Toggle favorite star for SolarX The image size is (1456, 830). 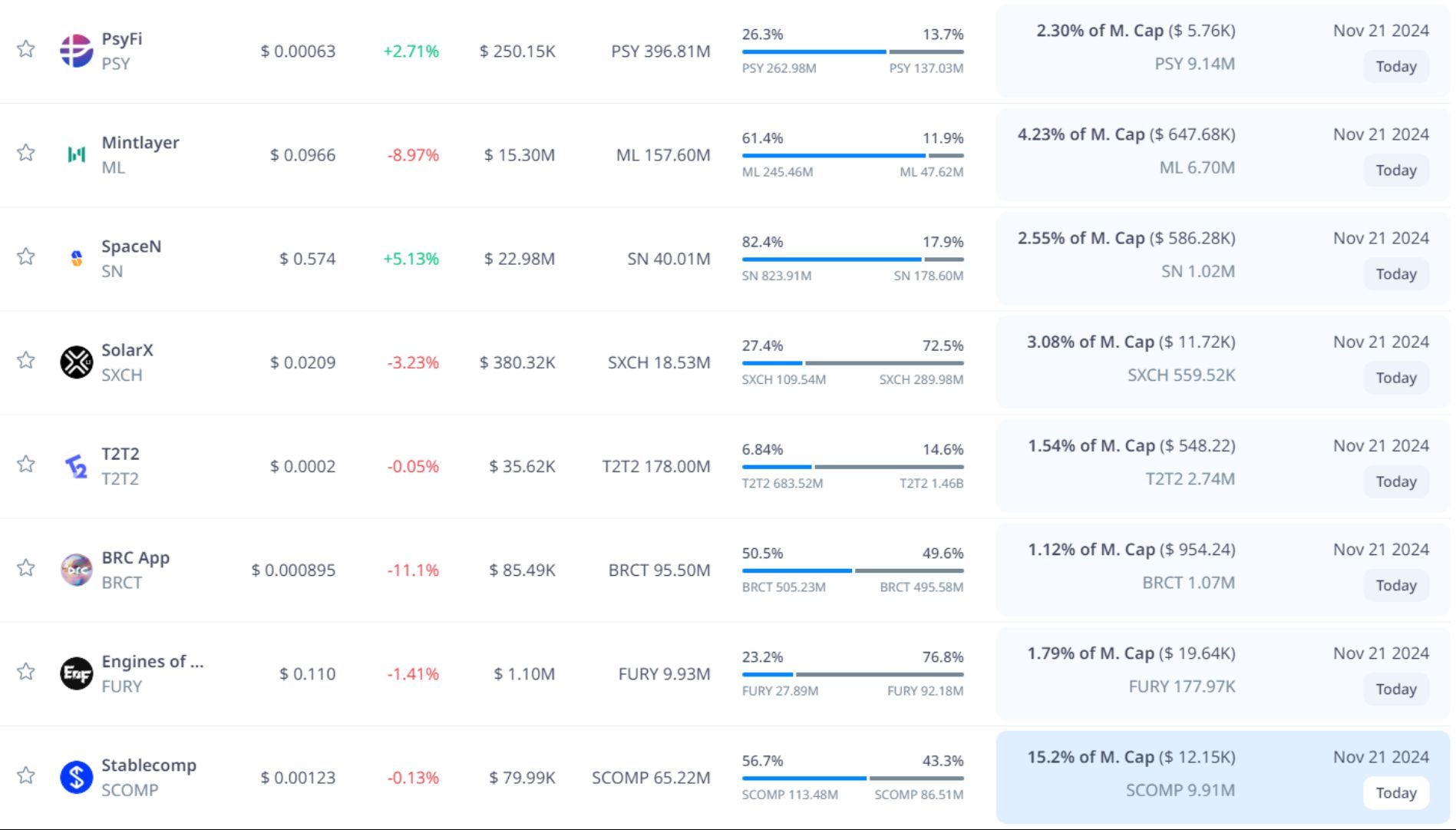click(26, 360)
